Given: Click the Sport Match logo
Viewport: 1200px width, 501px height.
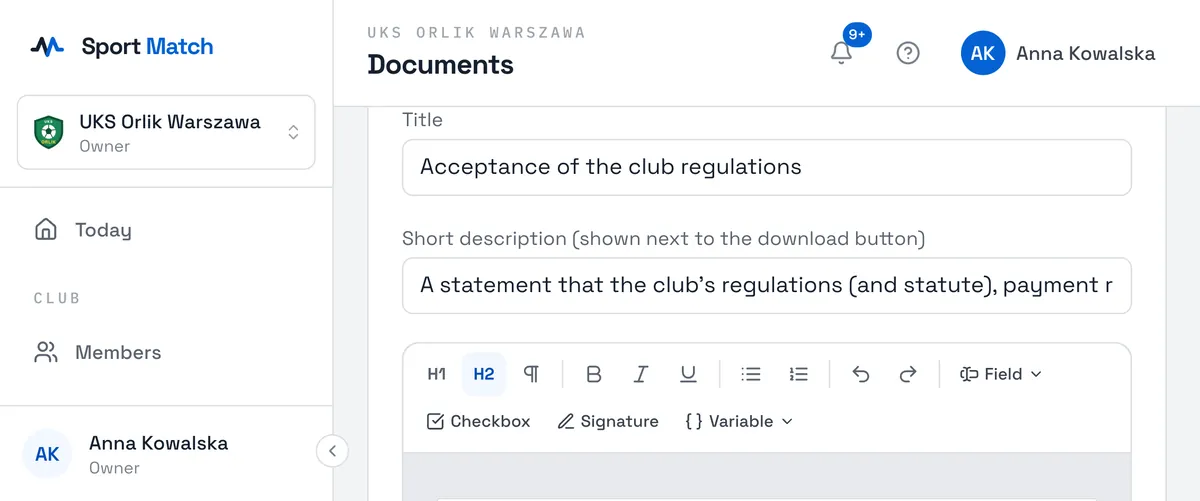Looking at the screenshot, I should coord(121,46).
